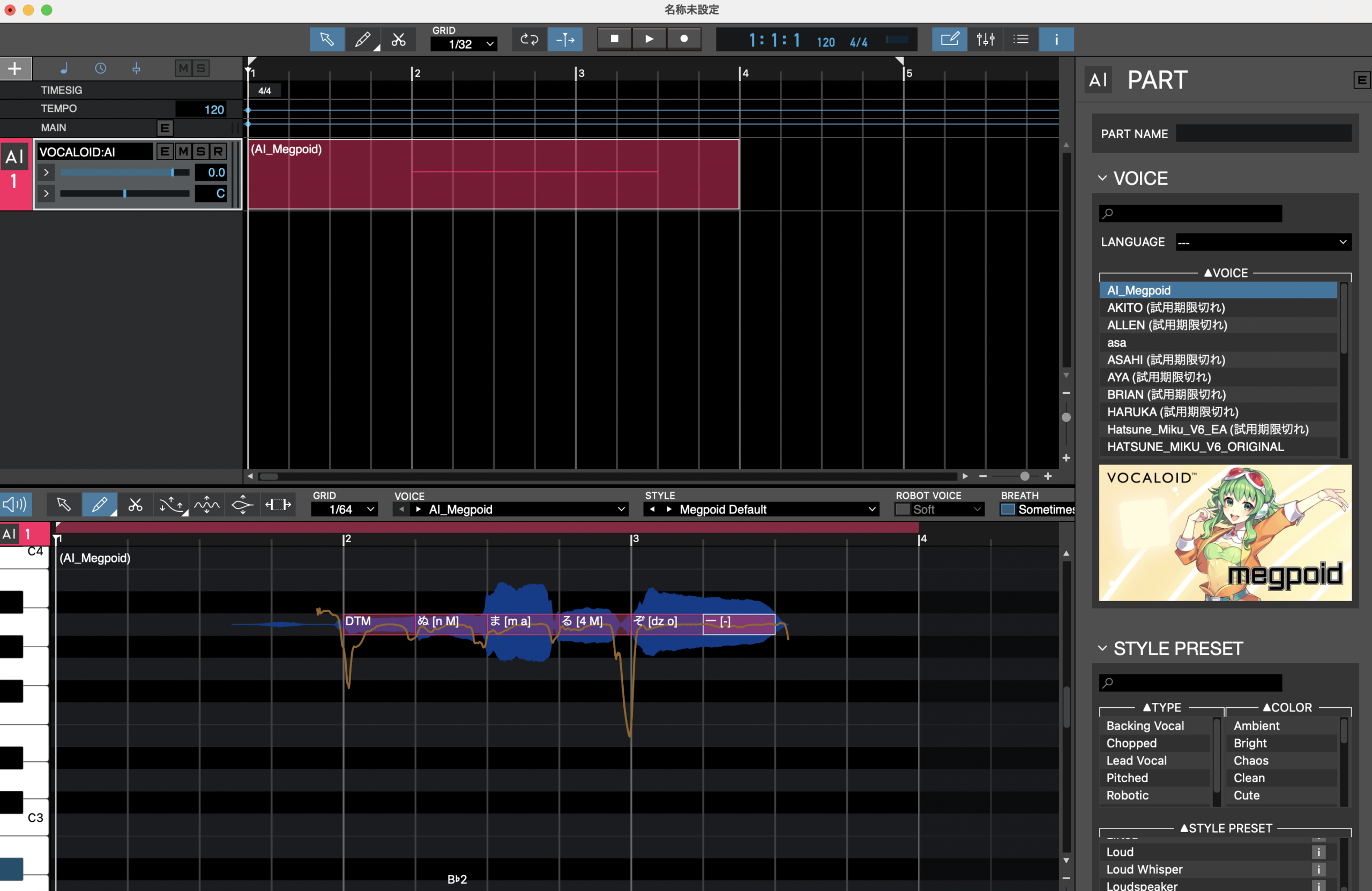Open the list view icon in toolbar
This screenshot has width=1372, height=891.
pyautogui.click(x=1021, y=39)
